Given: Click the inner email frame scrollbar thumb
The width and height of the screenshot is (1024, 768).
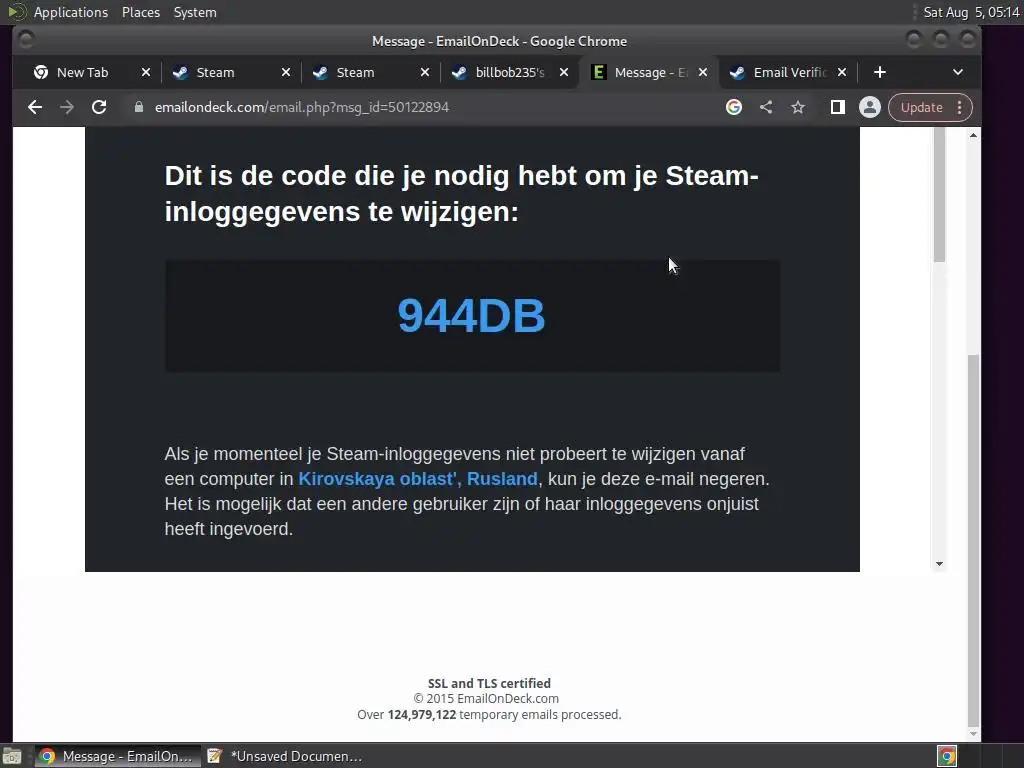Looking at the screenshot, I should (x=939, y=195).
